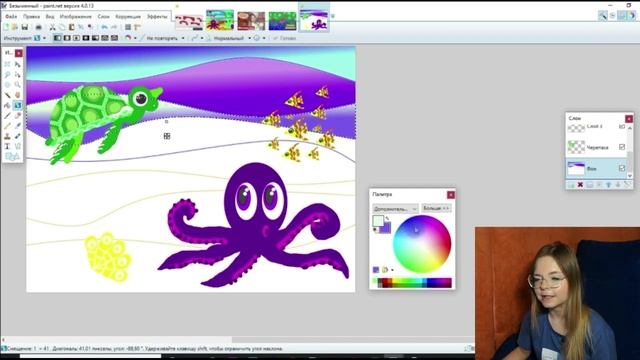Select the Pencil tool
The image size is (640, 360).
tap(7, 126)
